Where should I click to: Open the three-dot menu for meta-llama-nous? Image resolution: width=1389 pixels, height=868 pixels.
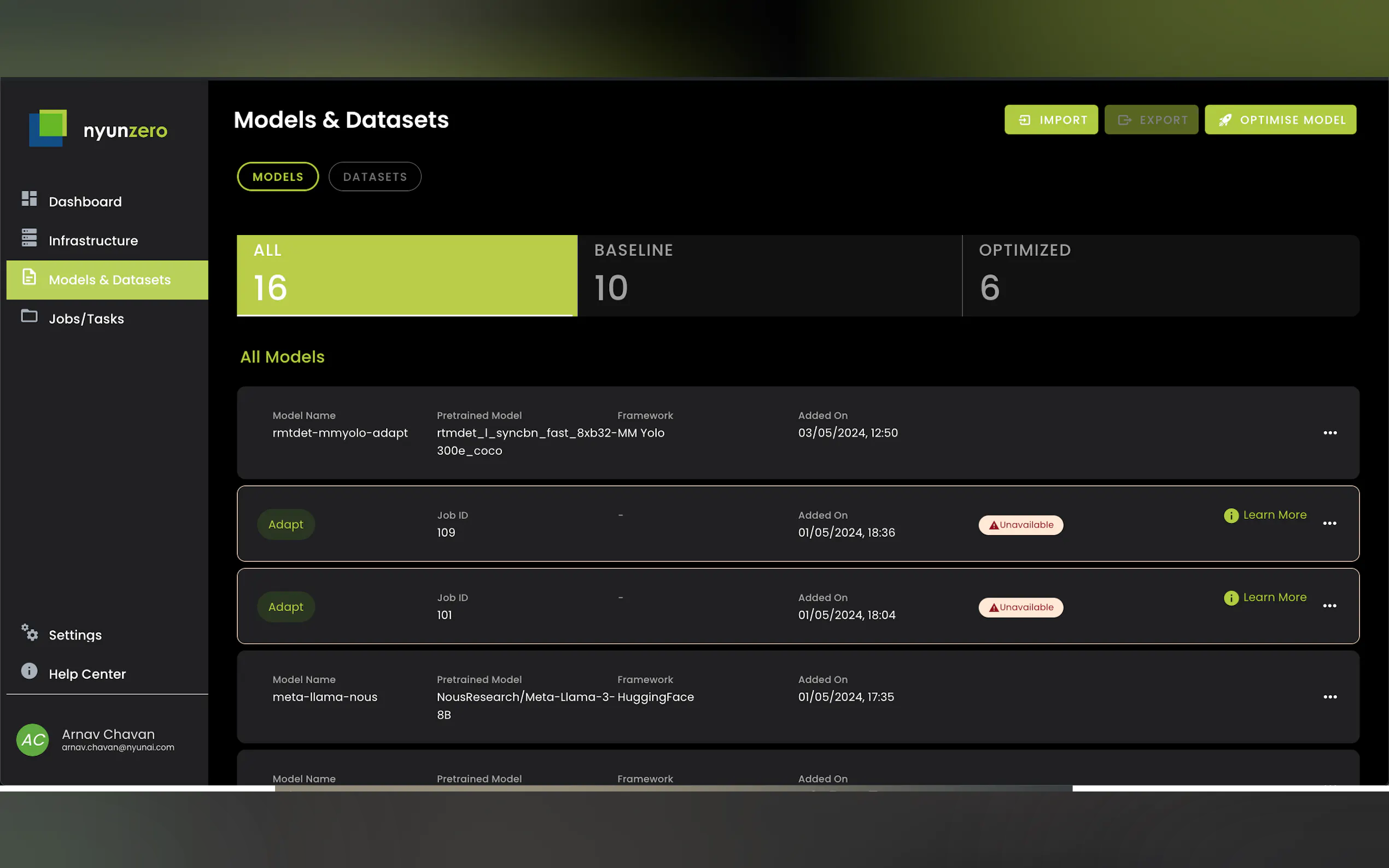click(1330, 697)
